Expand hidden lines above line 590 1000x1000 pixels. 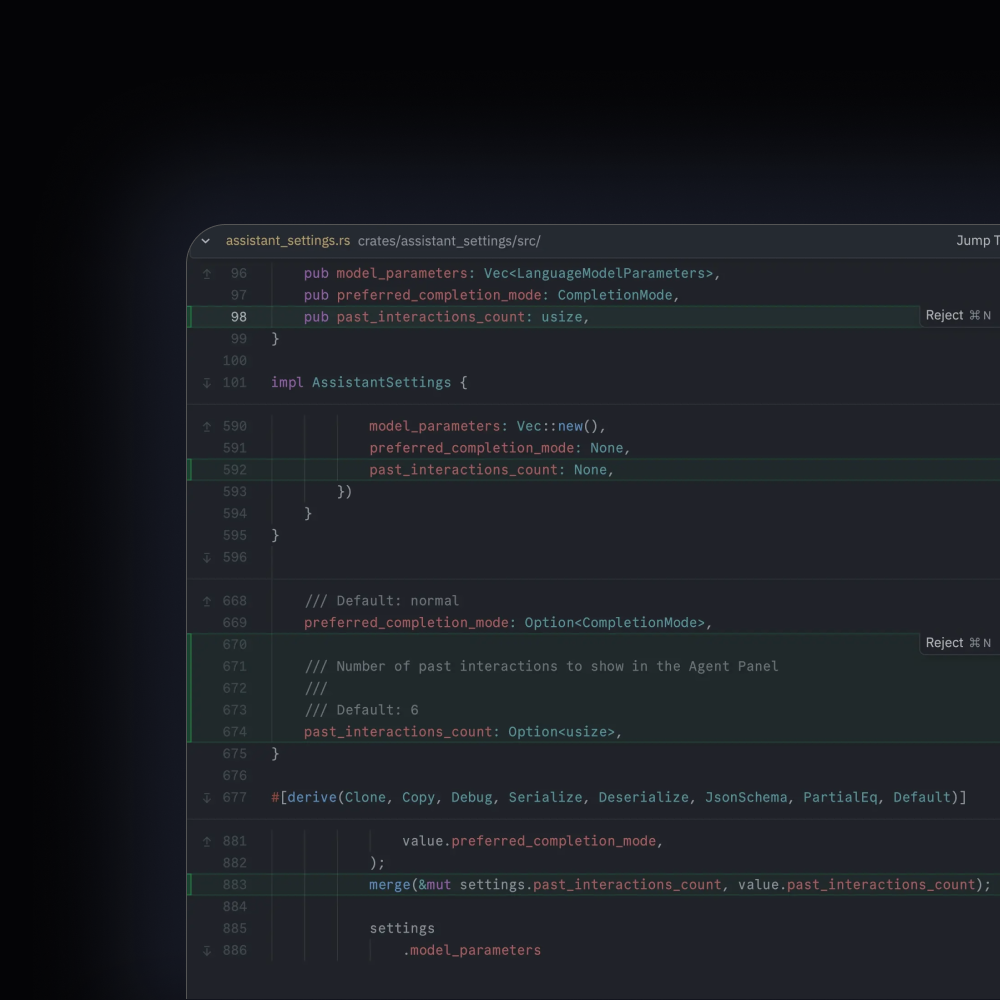(x=207, y=426)
